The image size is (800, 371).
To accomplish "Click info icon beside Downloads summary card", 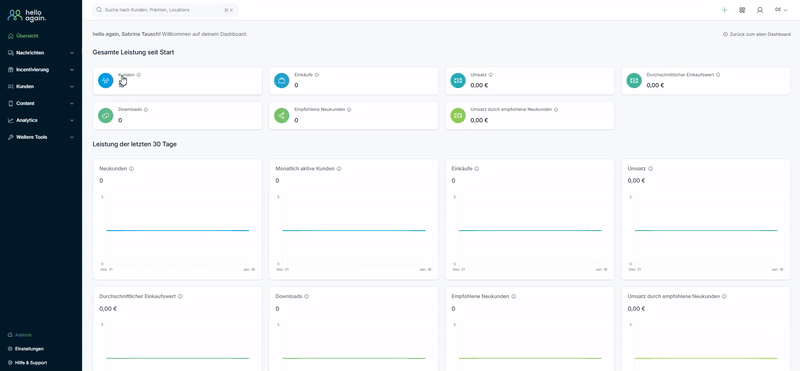I will (x=145, y=109).
